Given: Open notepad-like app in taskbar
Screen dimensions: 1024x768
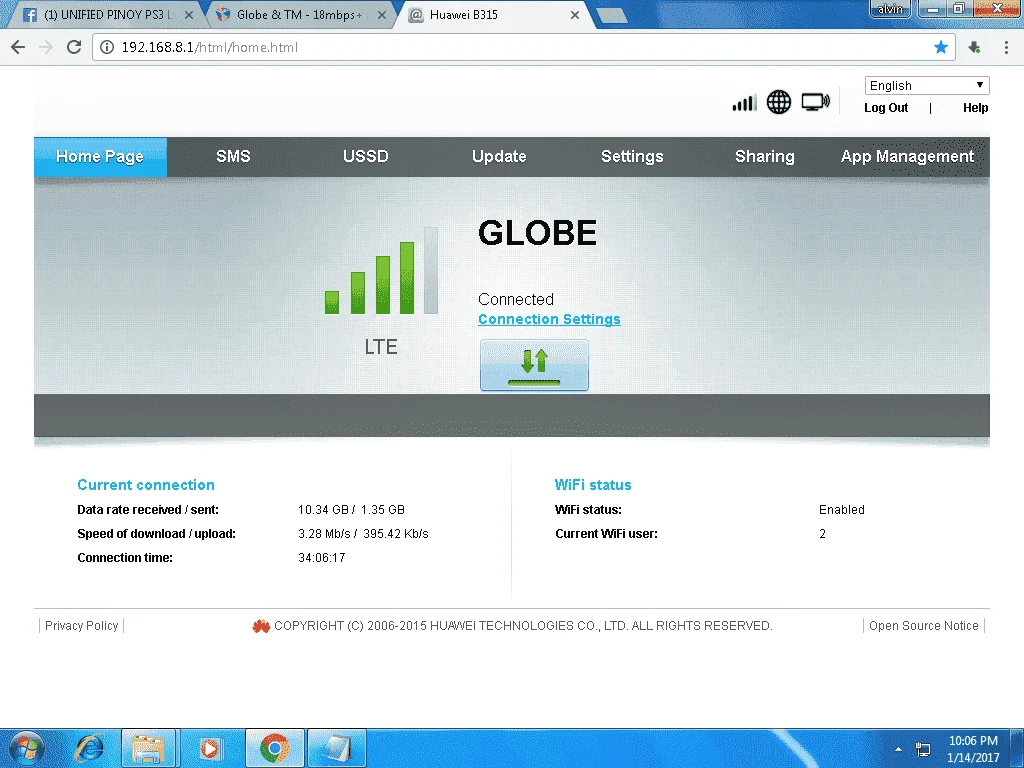Looking at the screenshot, I should click(336, 748).
